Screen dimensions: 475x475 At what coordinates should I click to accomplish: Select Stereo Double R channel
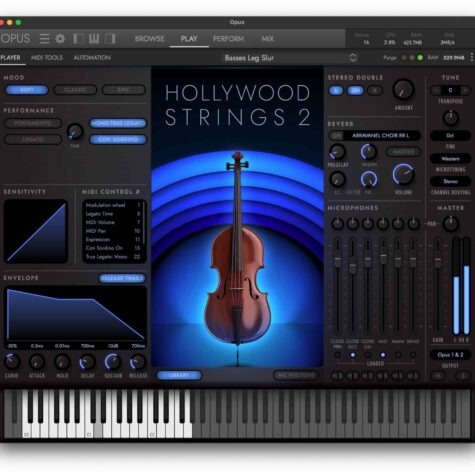click(x=375, y=90)
